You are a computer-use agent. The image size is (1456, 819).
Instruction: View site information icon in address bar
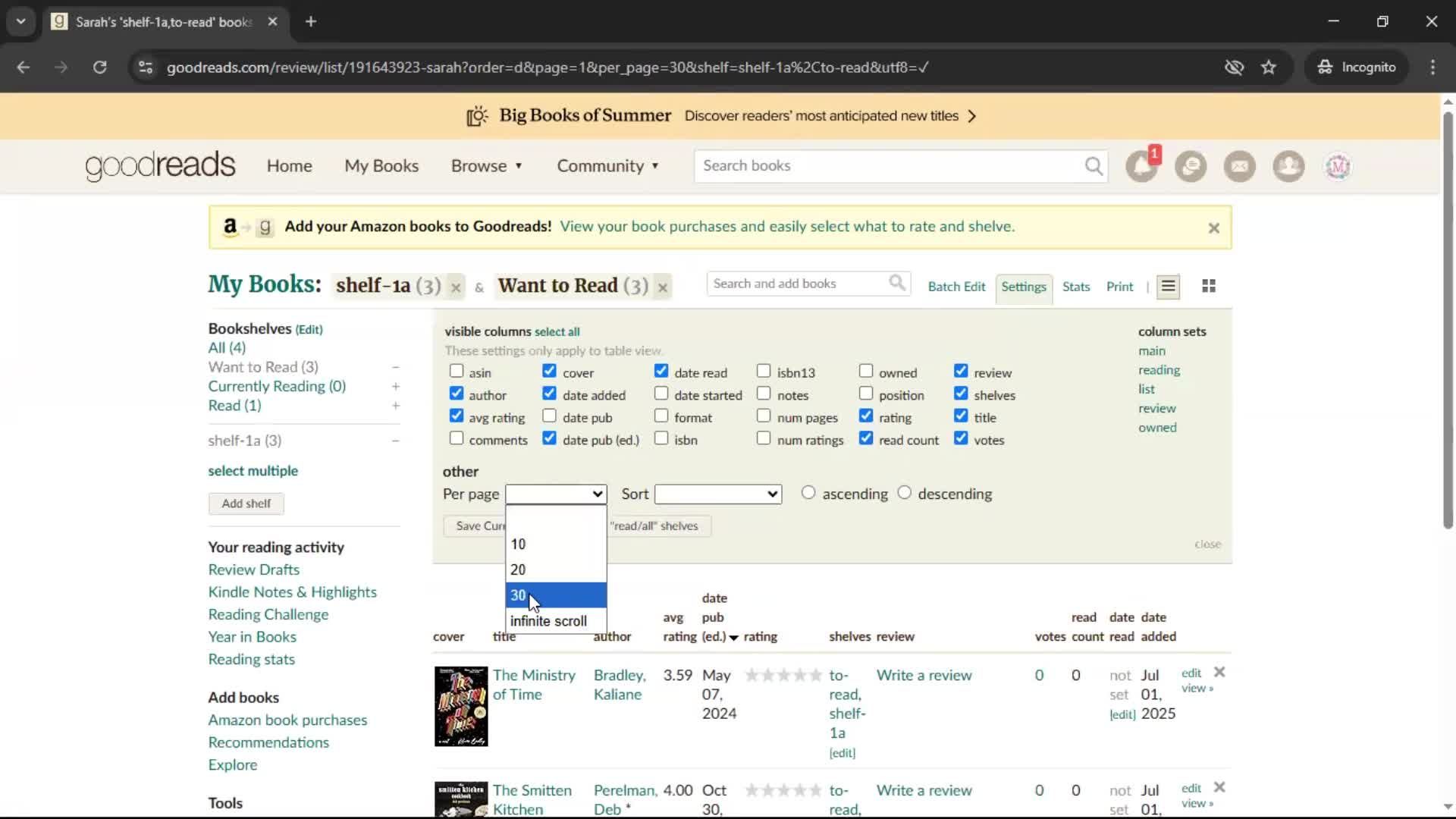tap(146, 67)
